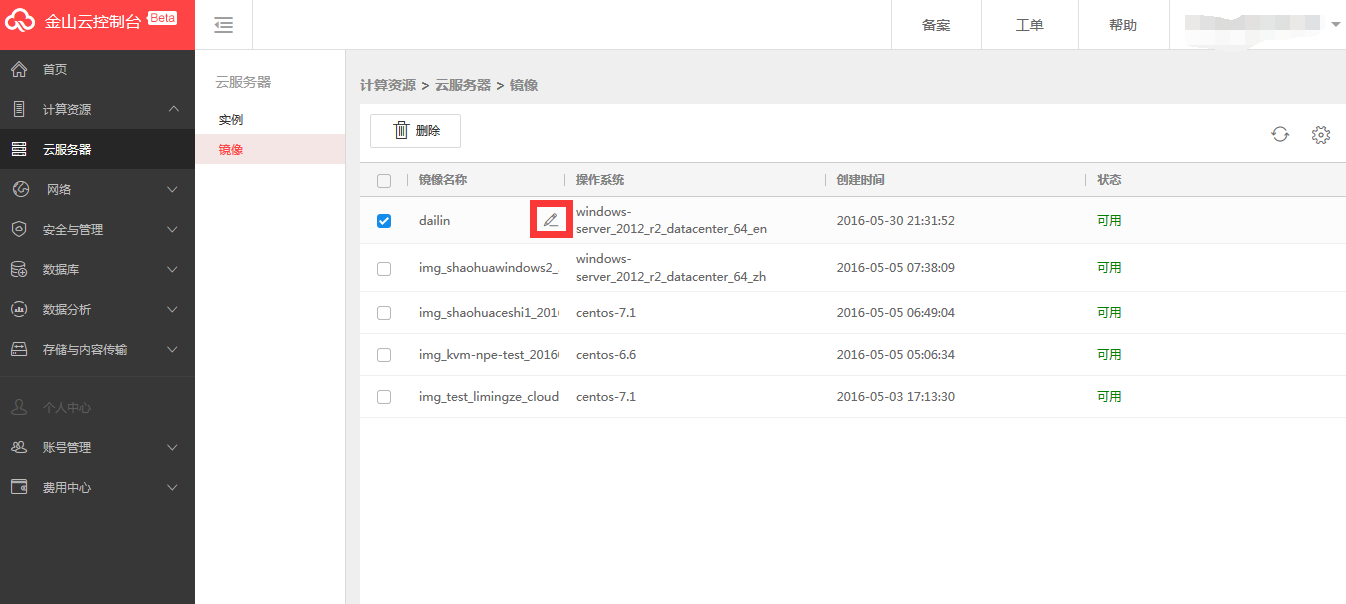Viewport: 1346px width, 604px height.
Task: Select 镜像 in the submenu
Action: [231, 150]
